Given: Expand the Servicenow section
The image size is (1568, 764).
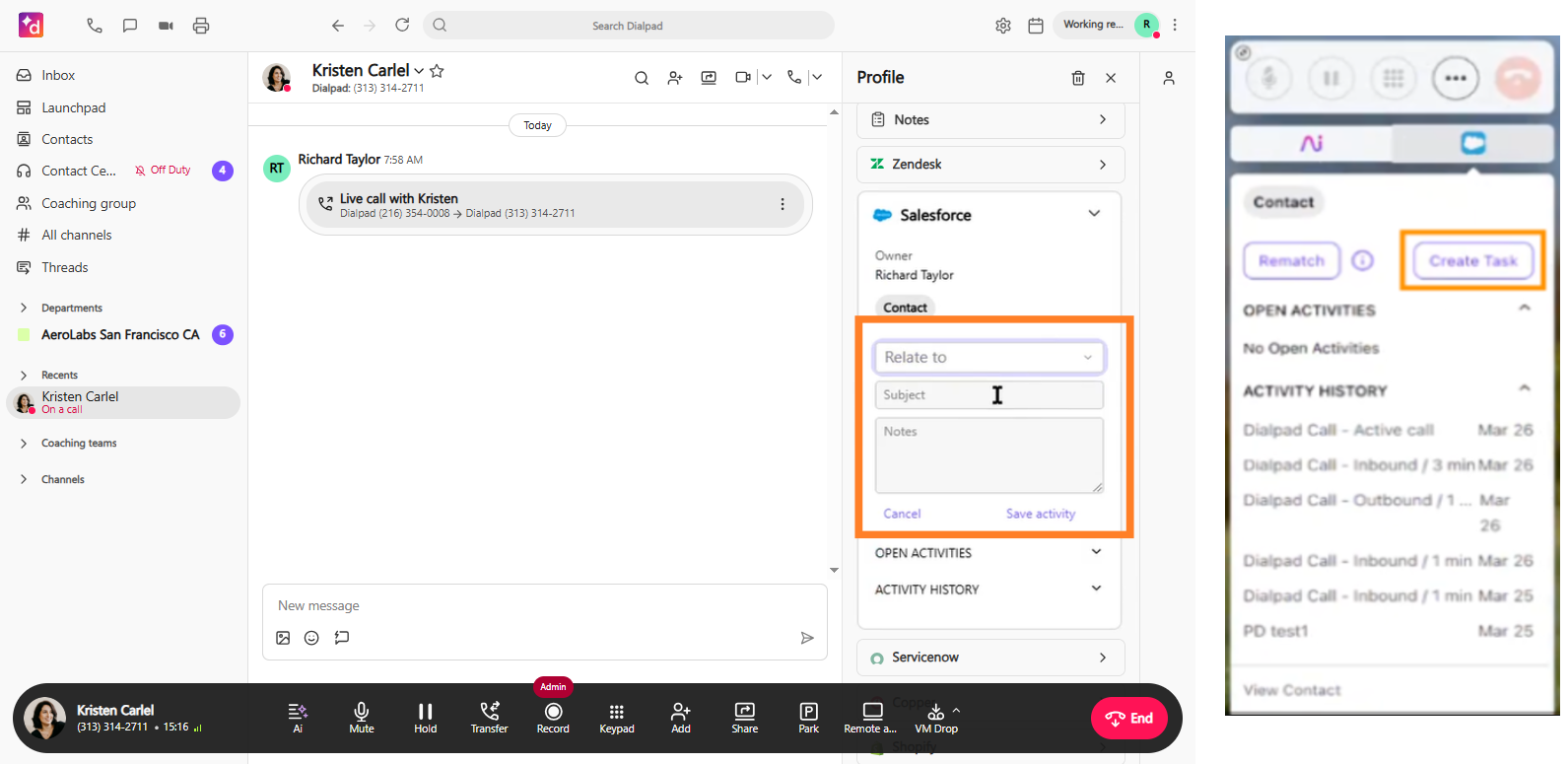Looking at the screenshot, I should point(990,658).
